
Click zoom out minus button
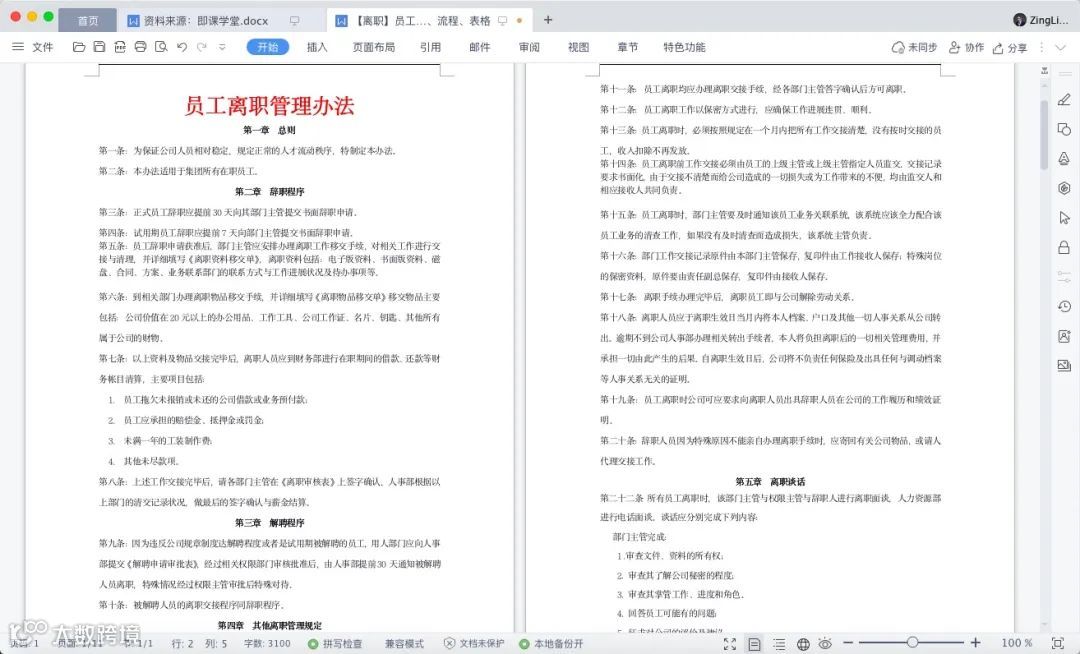(848, 643)
